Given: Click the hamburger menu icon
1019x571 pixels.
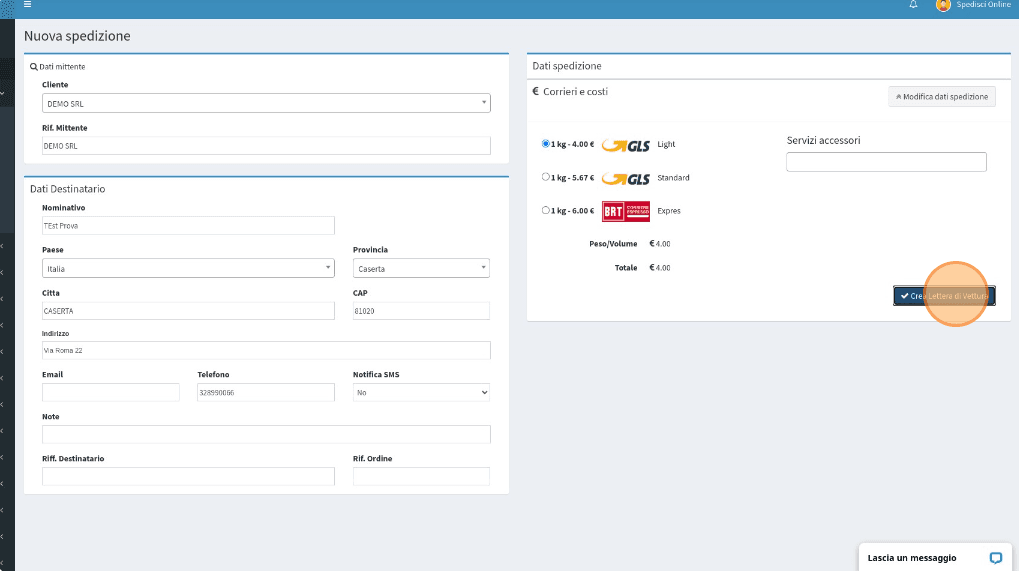Looking at the screenshot, I should [x=27, y=5].
